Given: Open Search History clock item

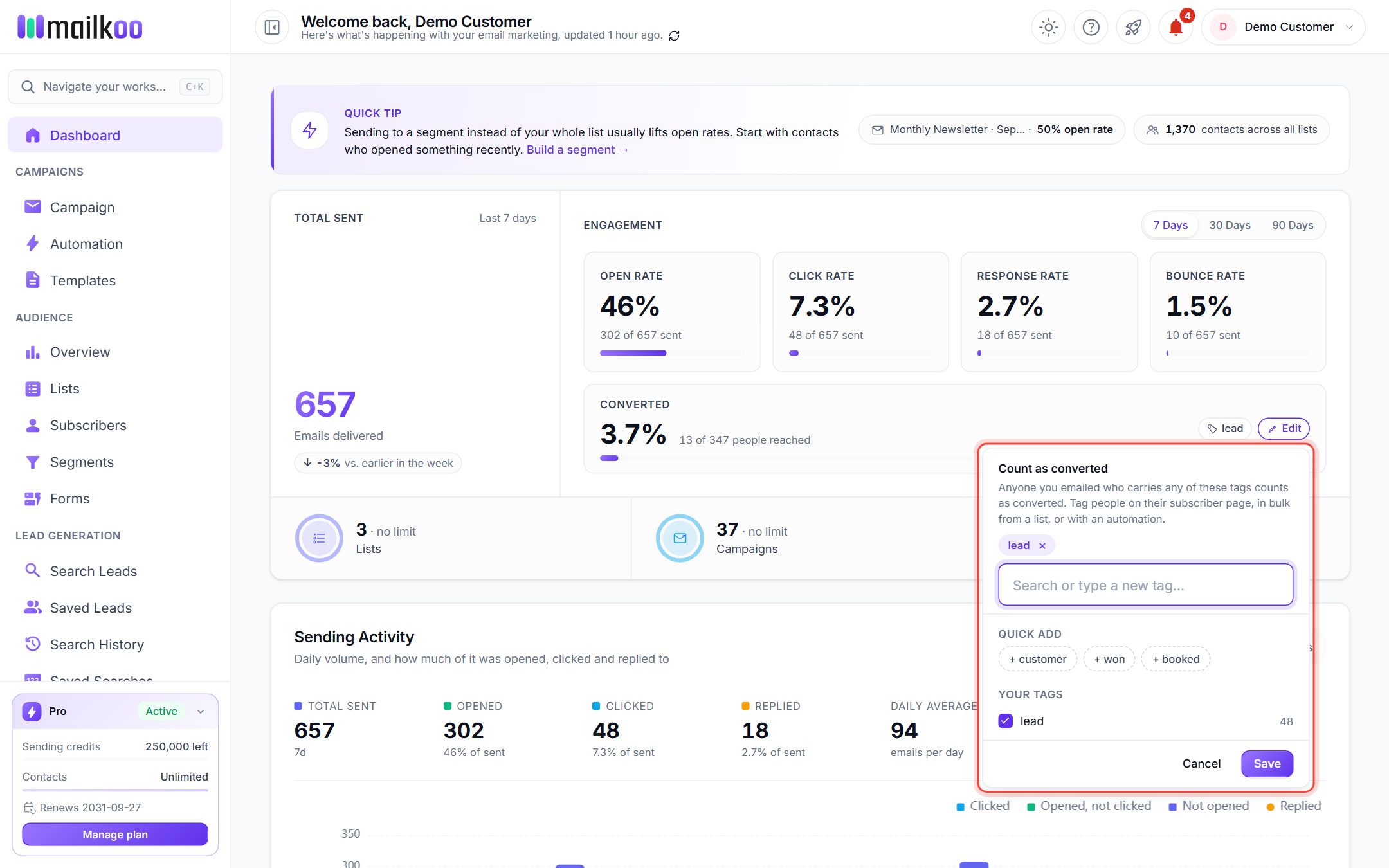Looking at the screenshot, I should coord(115,644).
